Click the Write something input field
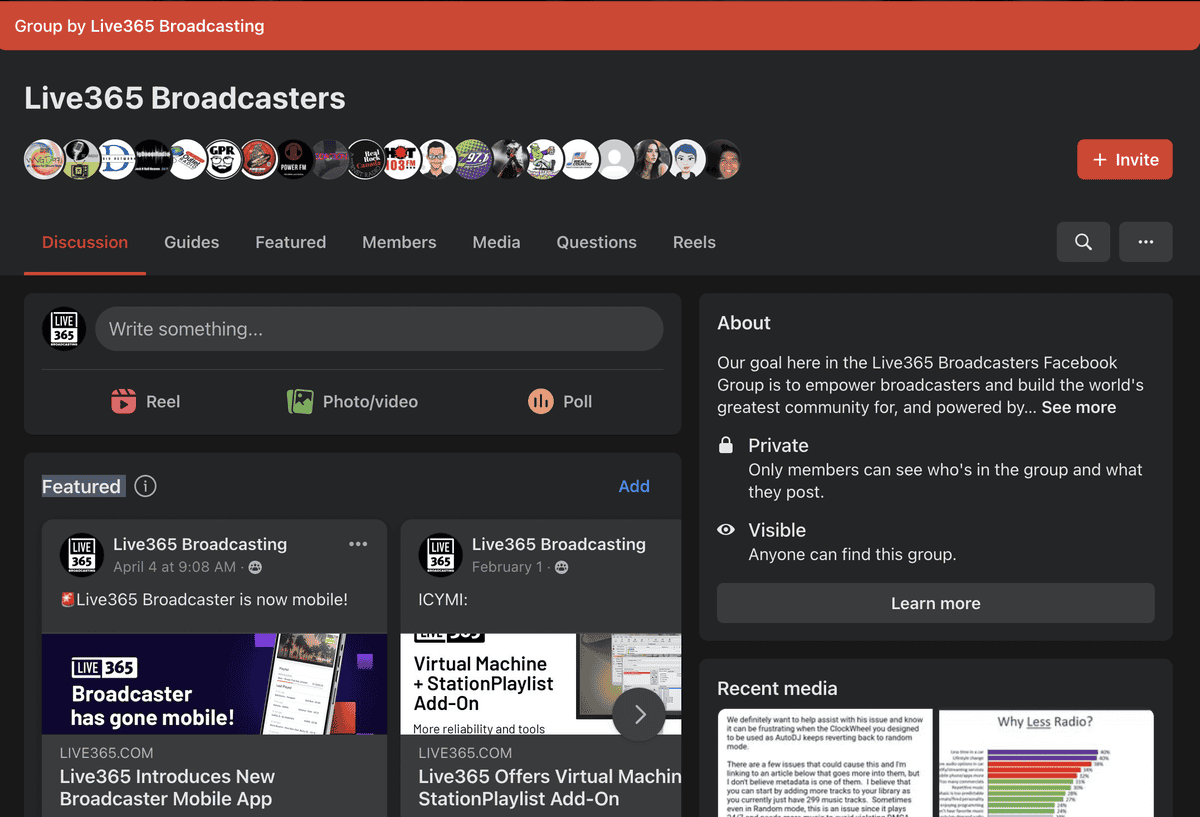The height and width of the screenshot is (817, 1200). 379,329
